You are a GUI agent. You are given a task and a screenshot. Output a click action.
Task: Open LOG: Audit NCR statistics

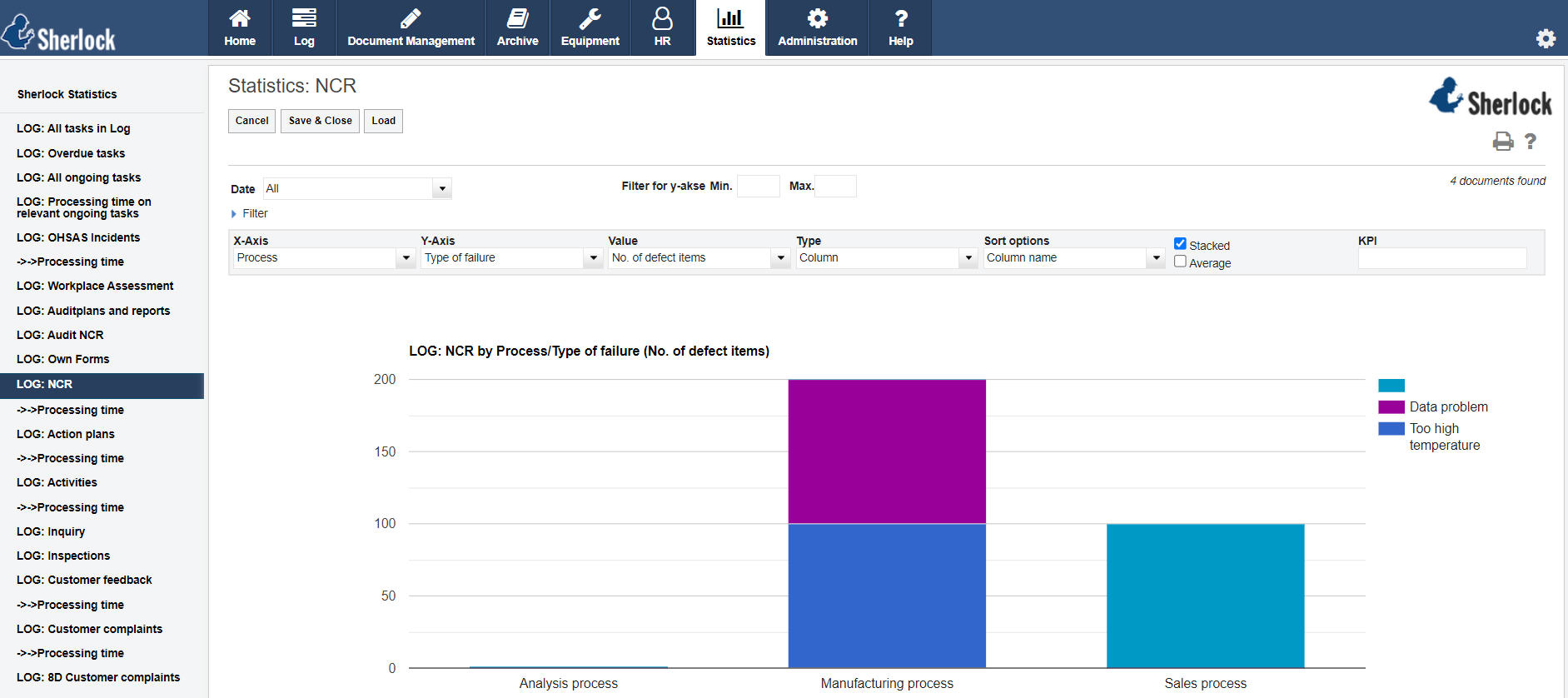coord(60,335)
